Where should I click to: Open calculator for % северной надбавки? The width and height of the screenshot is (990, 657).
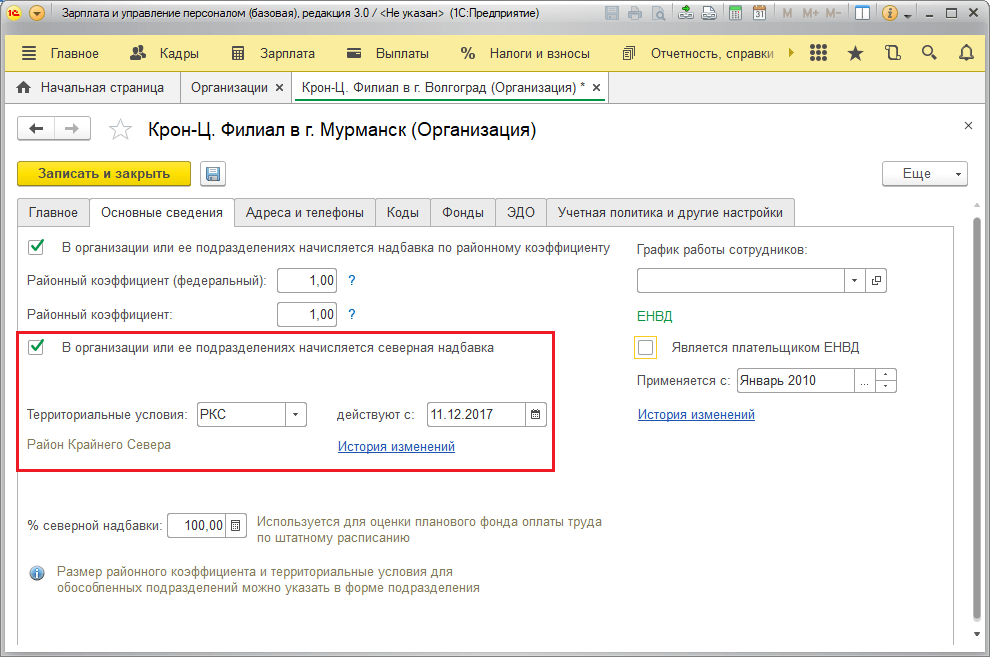coord(236,525)
